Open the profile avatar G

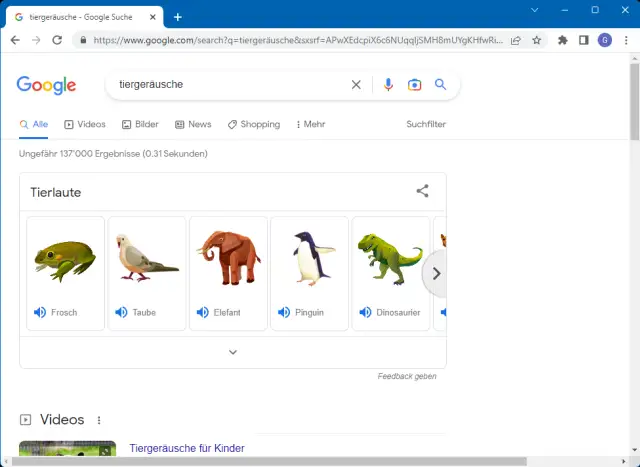[x=605, y=40]
